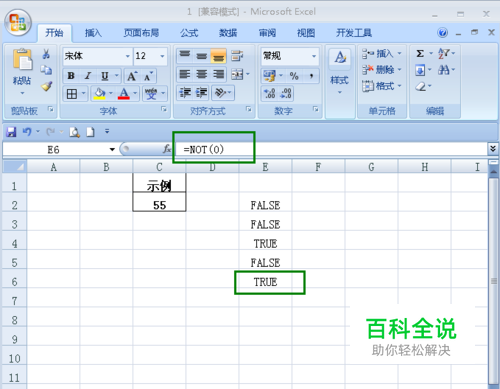Image resolution: width=500 pixels, height=389 pixels.
Task: Align text right
Action: pyautogui.click(x=218, y=74)
